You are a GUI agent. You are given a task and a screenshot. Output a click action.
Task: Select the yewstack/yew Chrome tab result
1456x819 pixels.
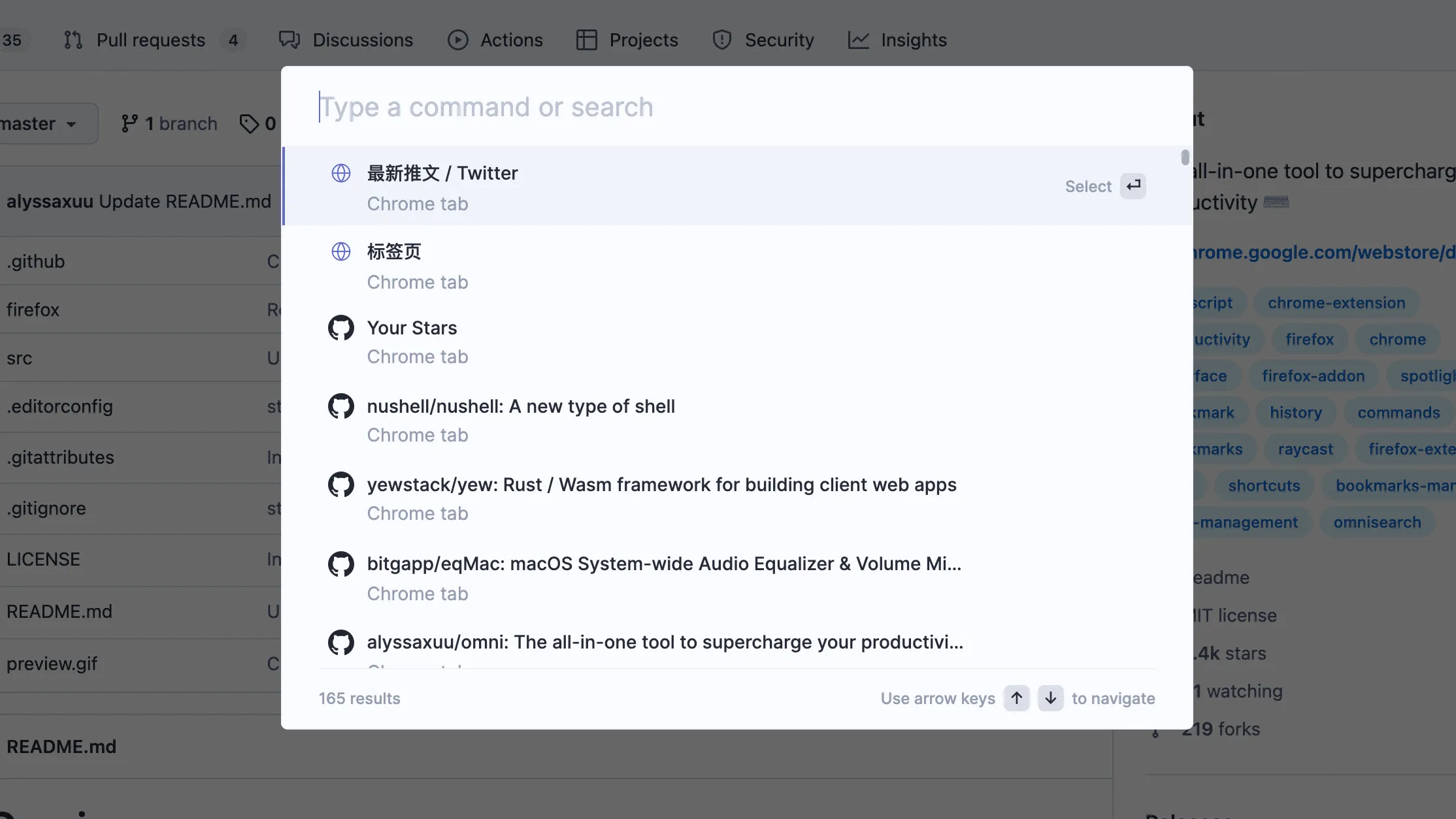[x=661, y=498]
